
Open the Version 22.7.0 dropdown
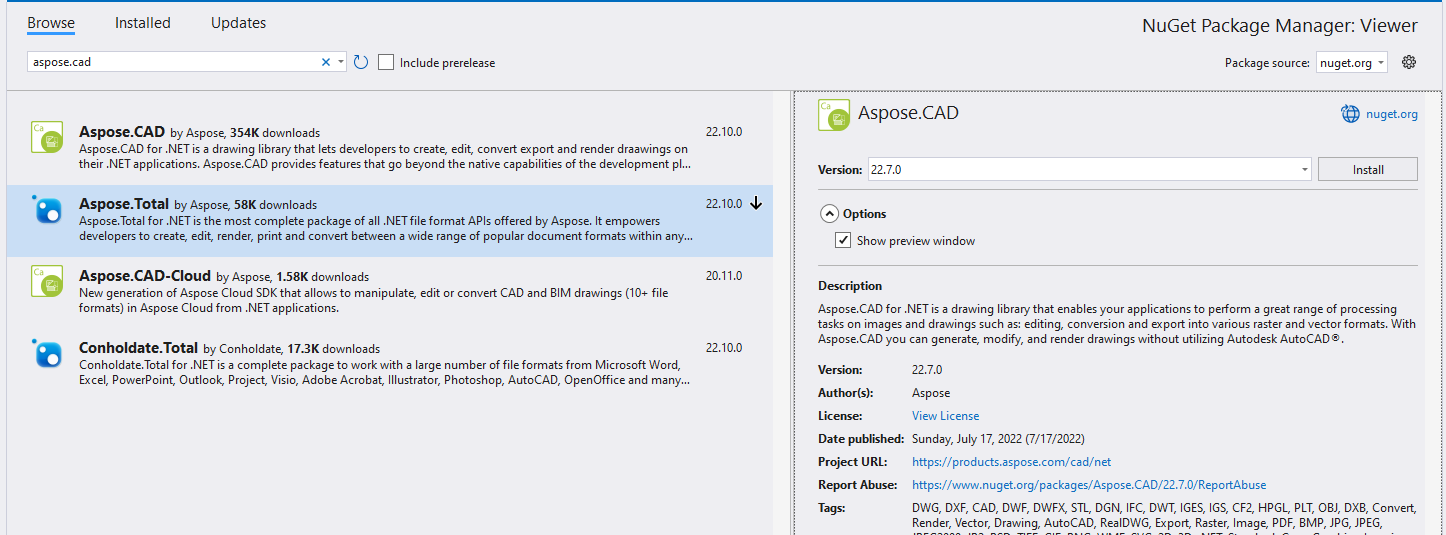(1305, 170)
